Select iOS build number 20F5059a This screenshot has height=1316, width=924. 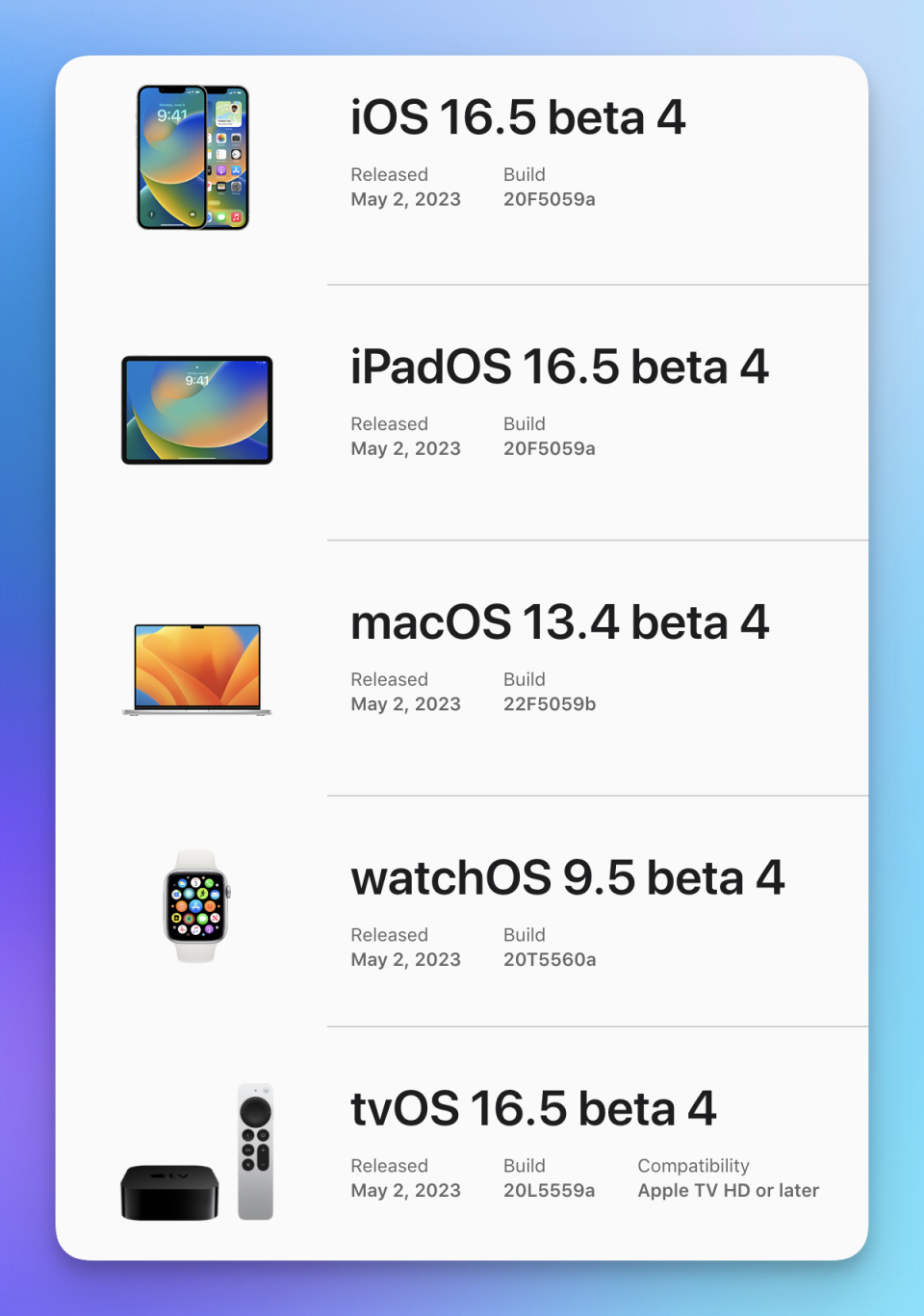pyautogui.click(x=550, y=199)
